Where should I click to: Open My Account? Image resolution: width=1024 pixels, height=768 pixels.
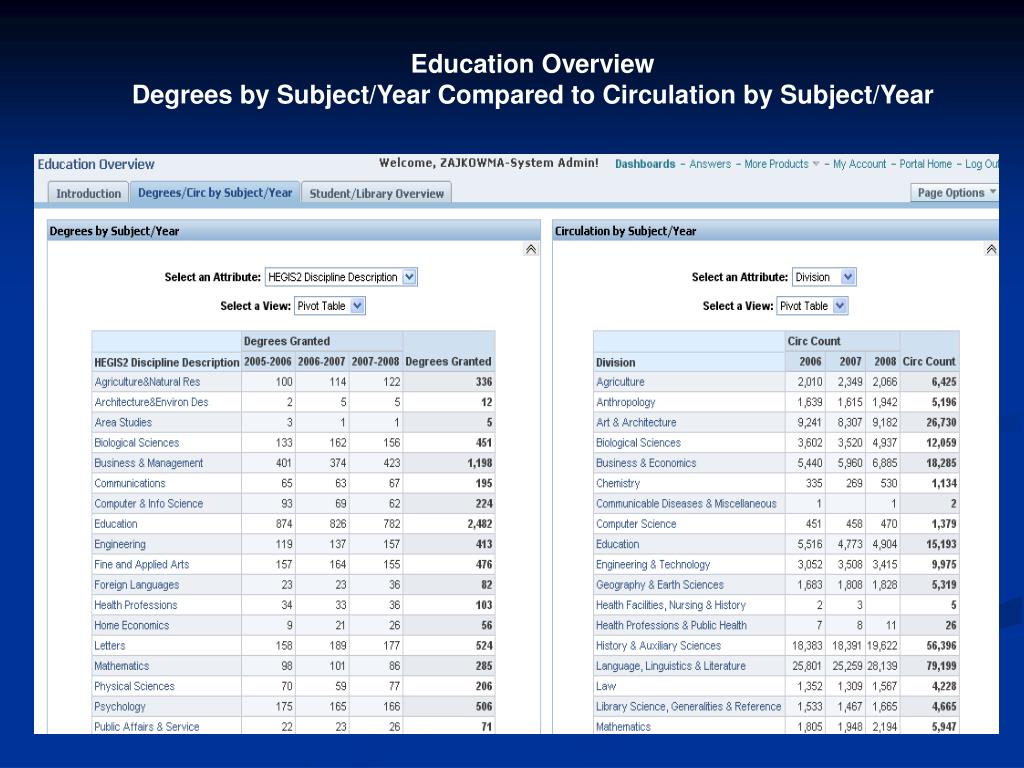click(859, 164)
